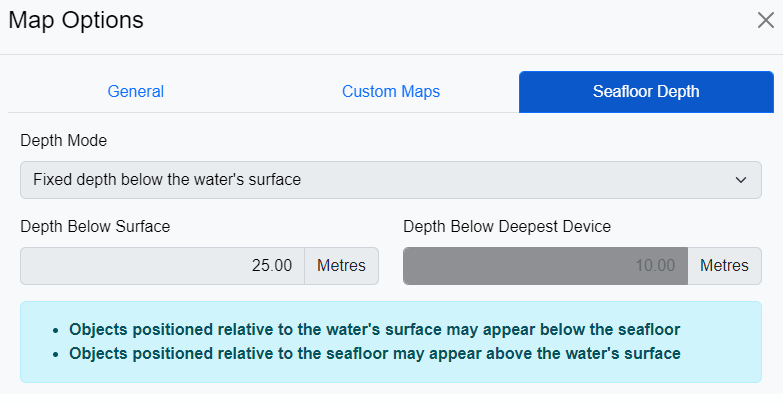Select the Seafloor Depth tab
This screenshot has width=783, height=404.
(x=646, y=92)
